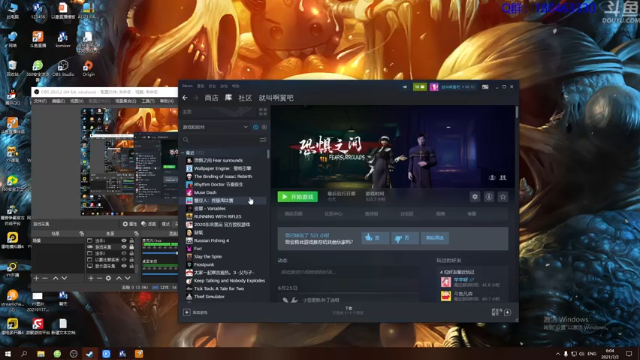
Task: Mark the game as favorite with star
Action: 503,197
